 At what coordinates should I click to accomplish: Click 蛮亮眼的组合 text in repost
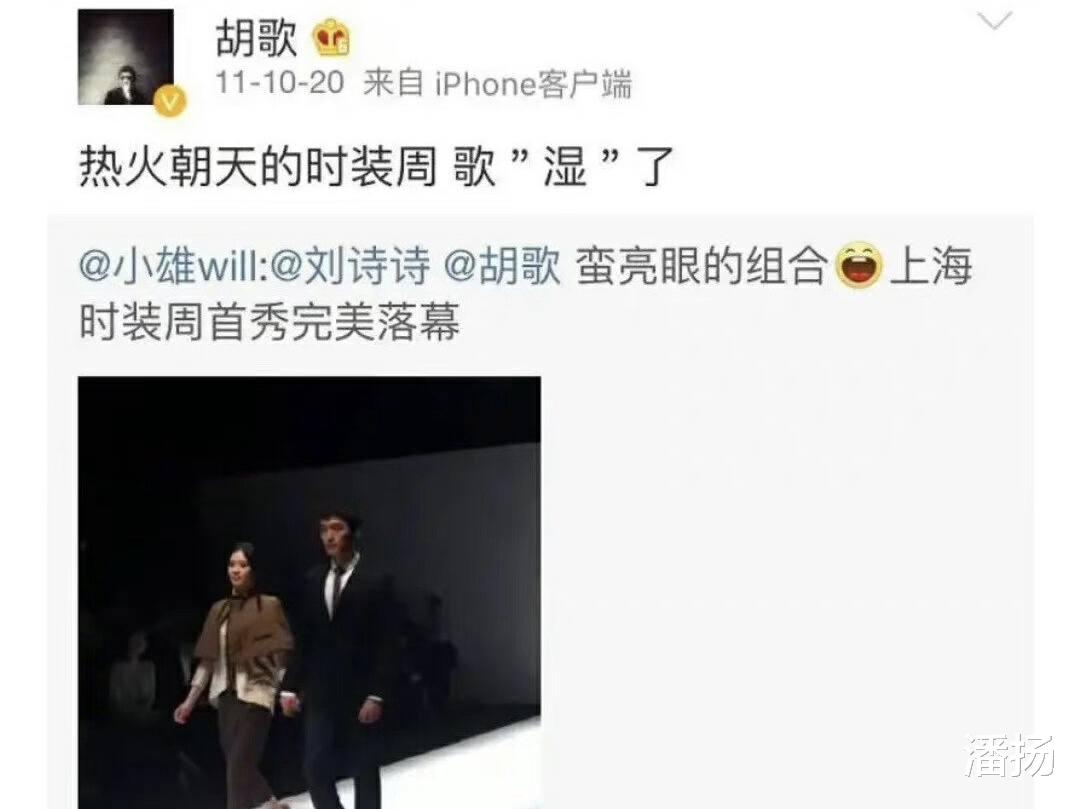click(701, 266)
